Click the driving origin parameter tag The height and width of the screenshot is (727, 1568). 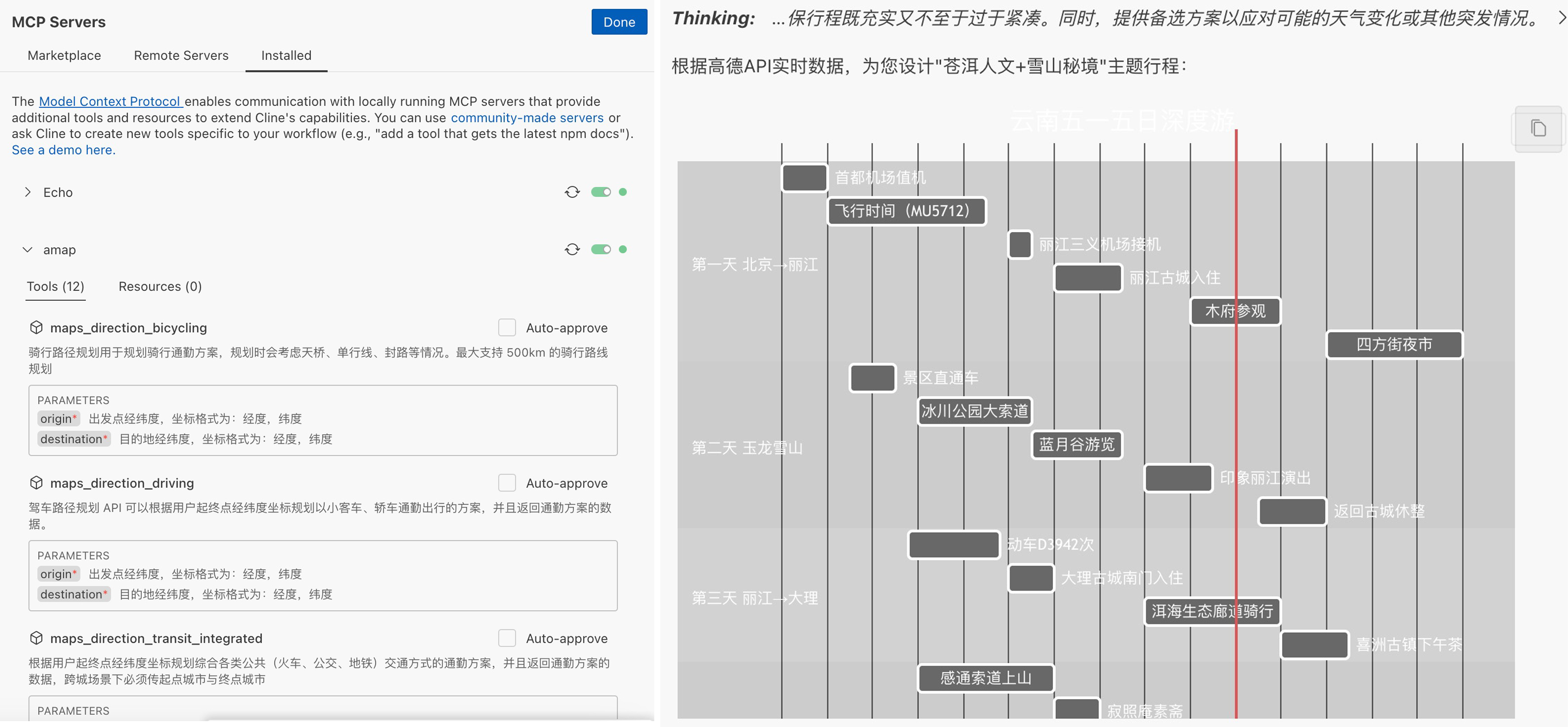point(58,574)
